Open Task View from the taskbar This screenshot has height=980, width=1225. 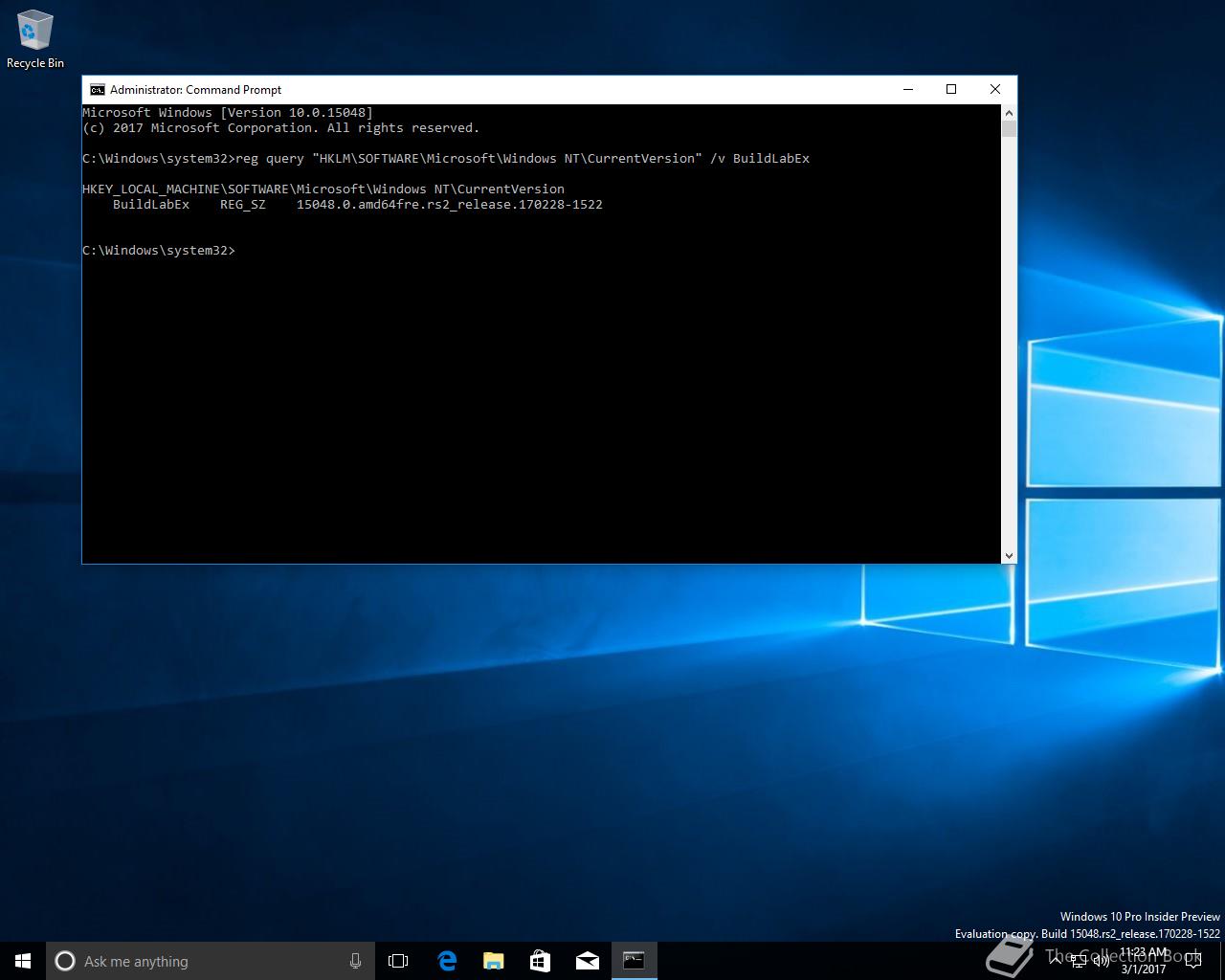[398, 961]
